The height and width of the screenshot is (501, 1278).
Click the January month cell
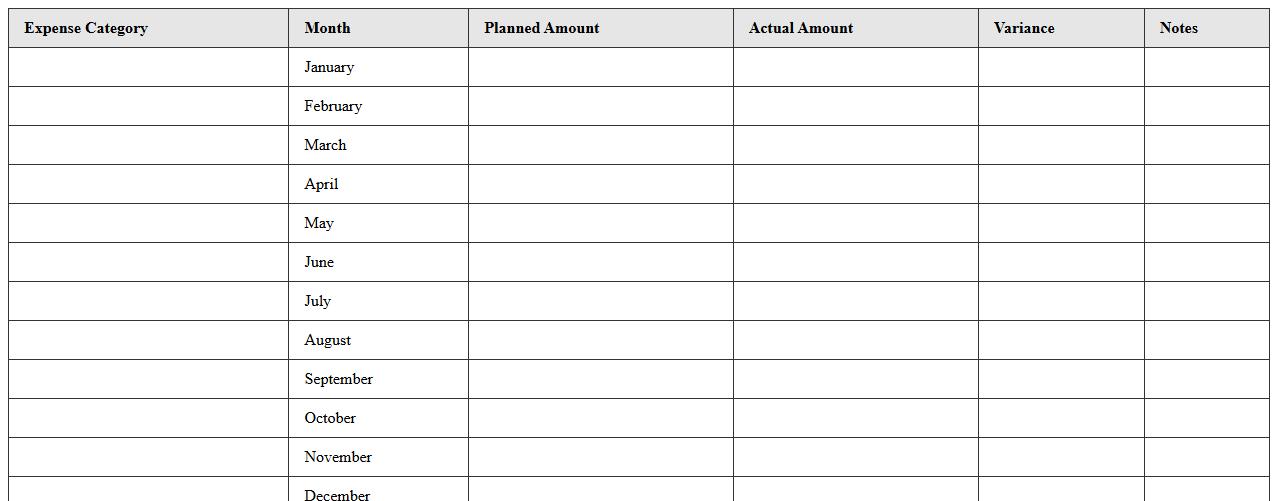pyautogui.click(x=378, y=67)
